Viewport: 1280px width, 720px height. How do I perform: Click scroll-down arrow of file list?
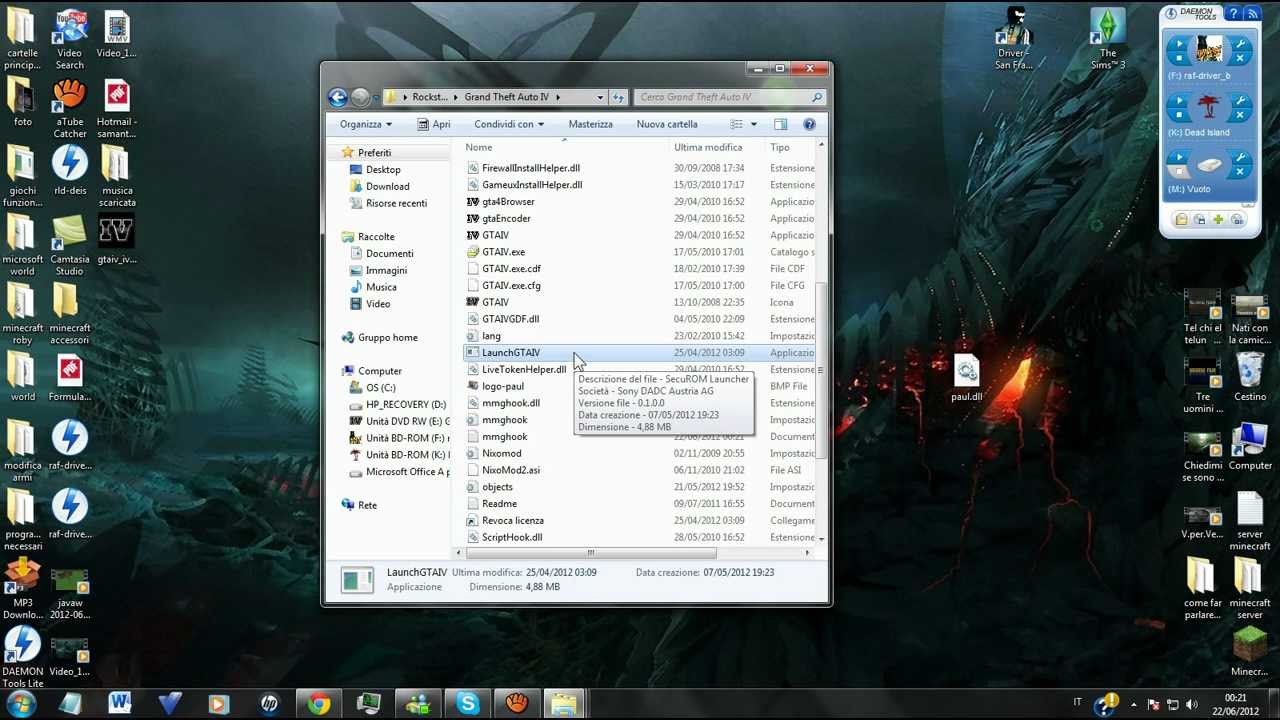pyautogui.click(x=821, y=539)
